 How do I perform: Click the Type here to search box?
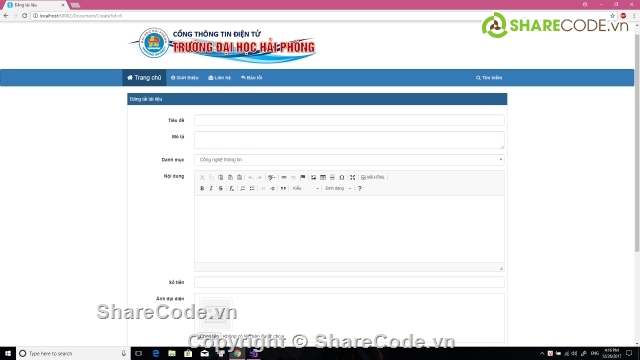pyautogui.click(x=73, y=353)
